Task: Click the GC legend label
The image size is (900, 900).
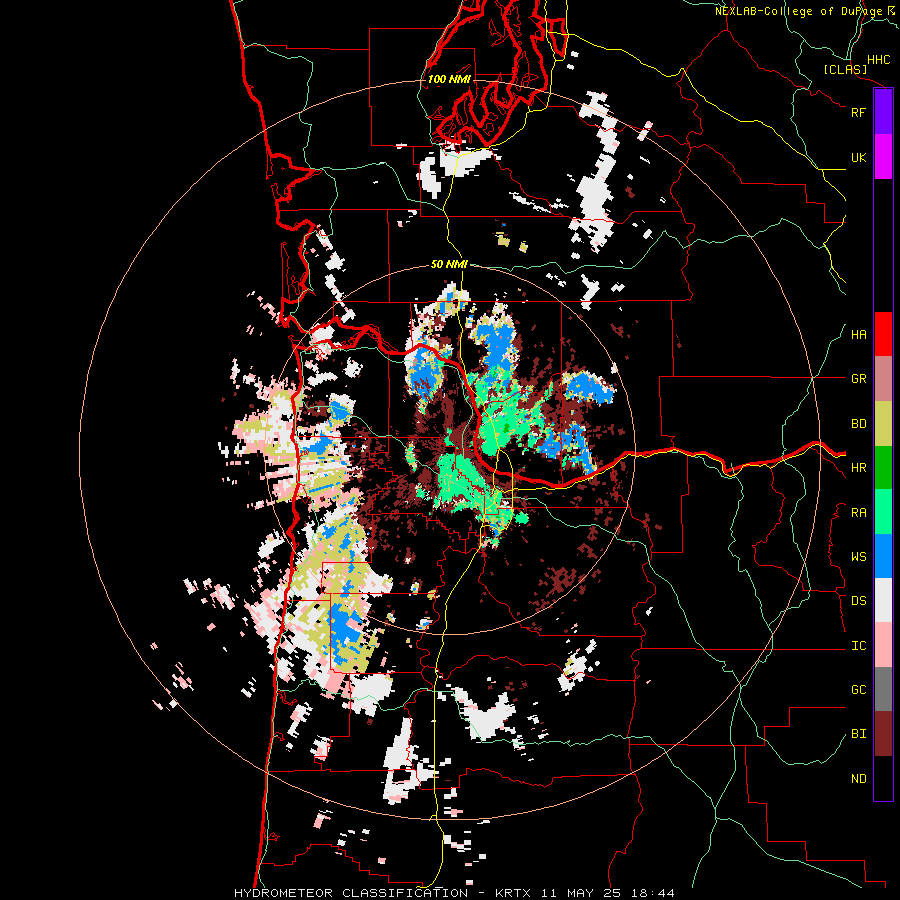Action: click(x=858, y=690)
